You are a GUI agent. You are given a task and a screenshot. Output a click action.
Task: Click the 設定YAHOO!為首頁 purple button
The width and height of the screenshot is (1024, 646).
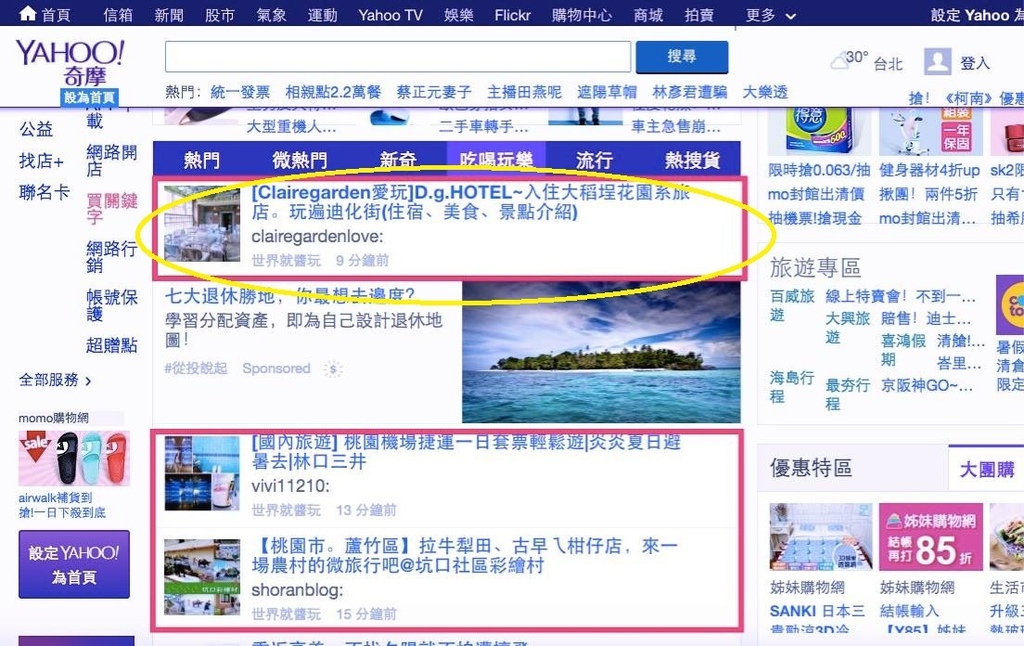click(74, 564)
